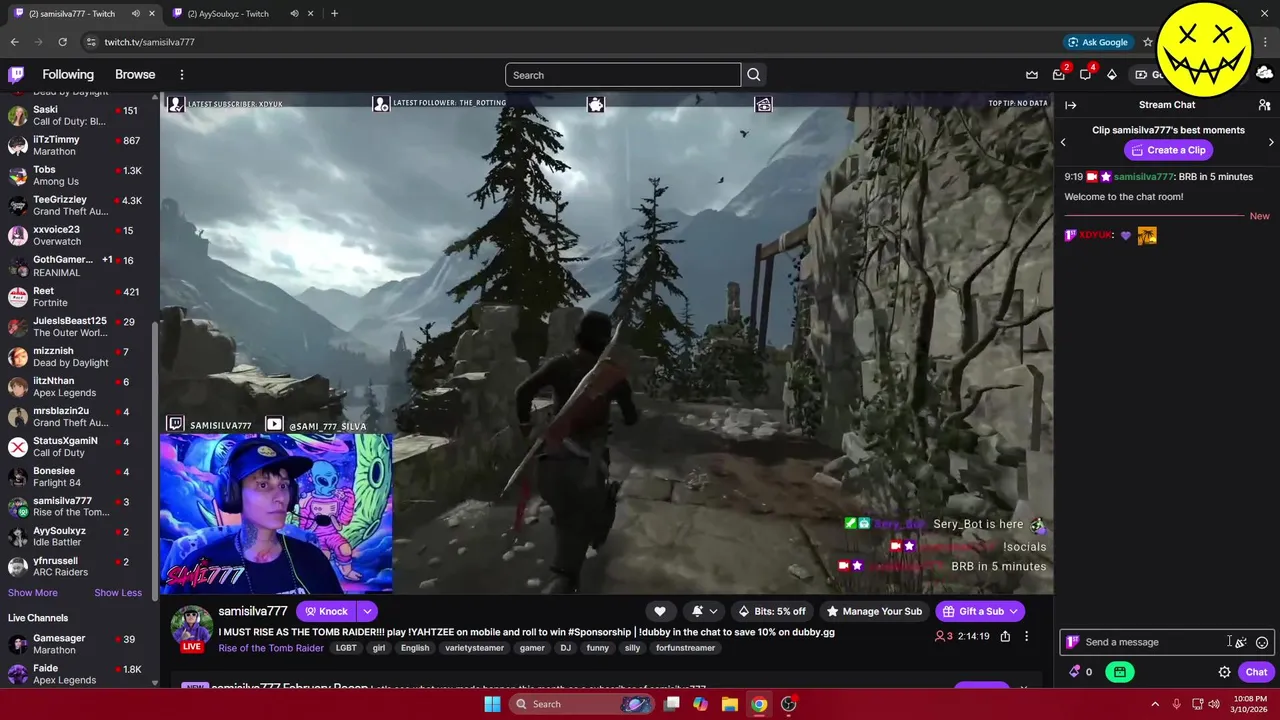Click the forfunstreamer tag
The width and height of the screenshot is (1280, 720).
click(685, 648)
